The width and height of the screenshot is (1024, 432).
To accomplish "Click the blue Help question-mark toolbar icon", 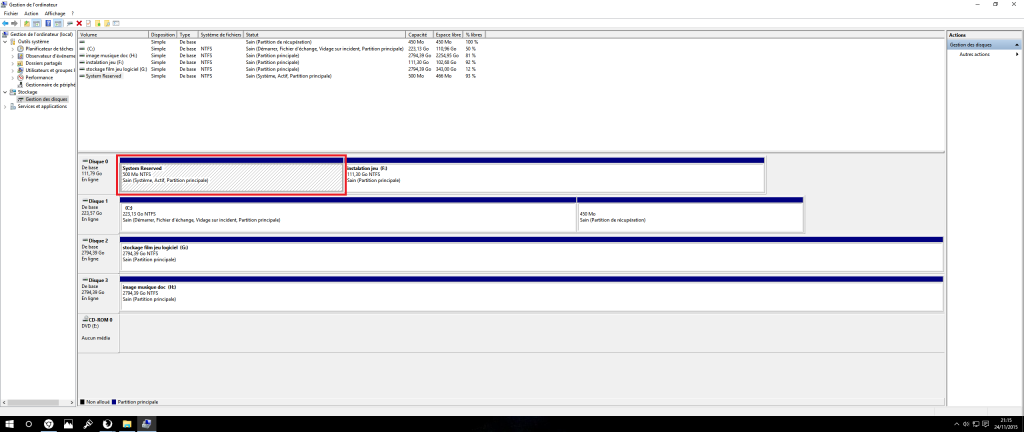I will click(x=48, y=23).
